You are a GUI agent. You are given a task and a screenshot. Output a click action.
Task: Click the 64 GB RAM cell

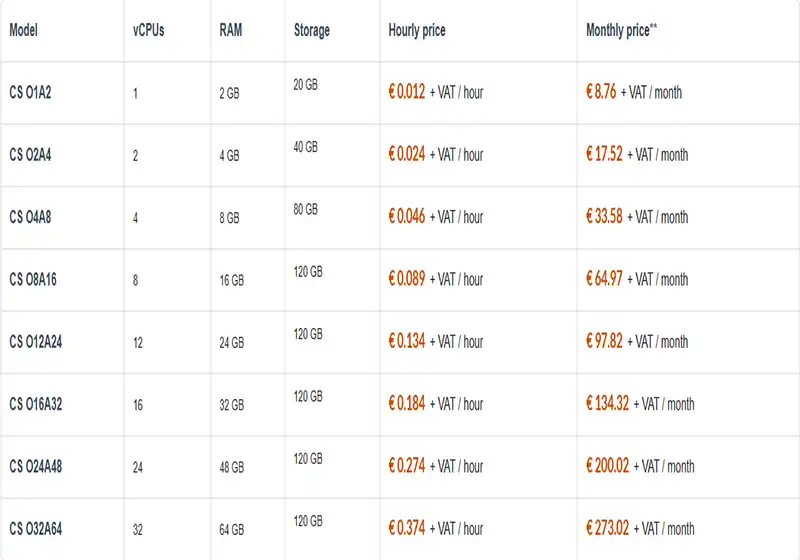pos(231,529)
